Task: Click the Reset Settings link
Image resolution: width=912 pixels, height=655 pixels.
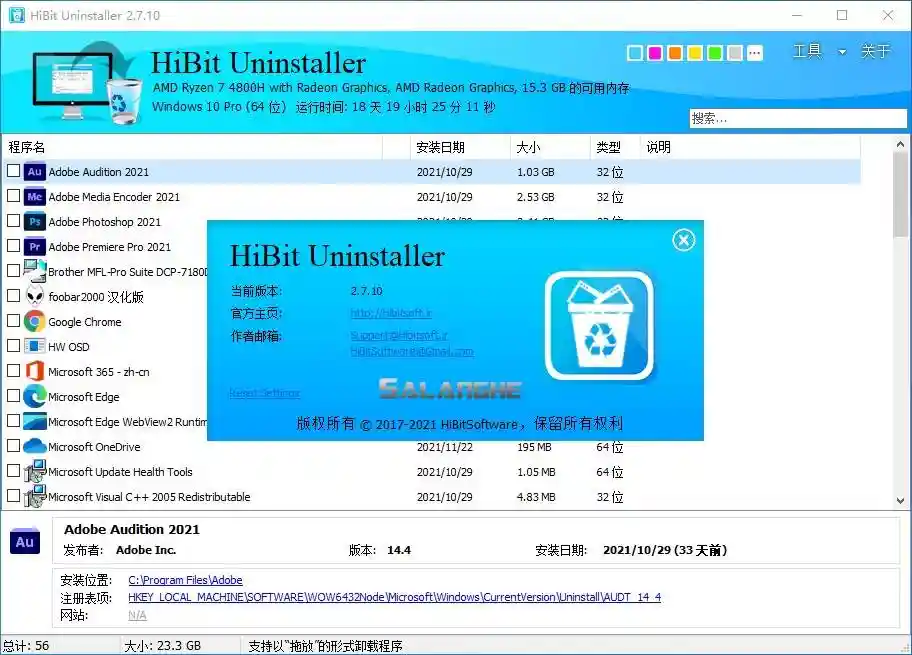Action: (264, 393)
